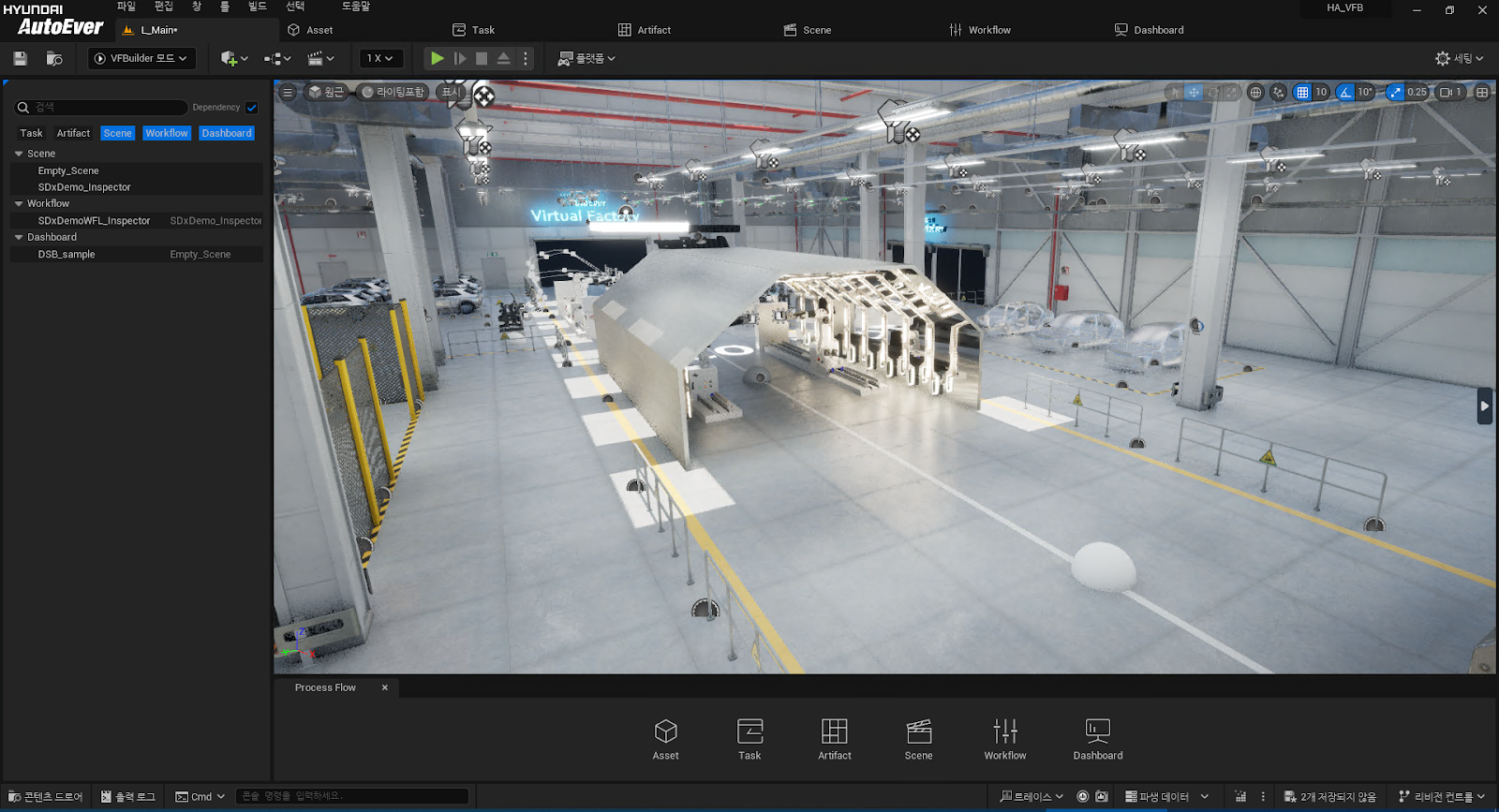The height and width of the screenshot is (812, 1499).
Task: Select SDxDemo_Inspector scene in tree
Action: [x=84, y=187]
